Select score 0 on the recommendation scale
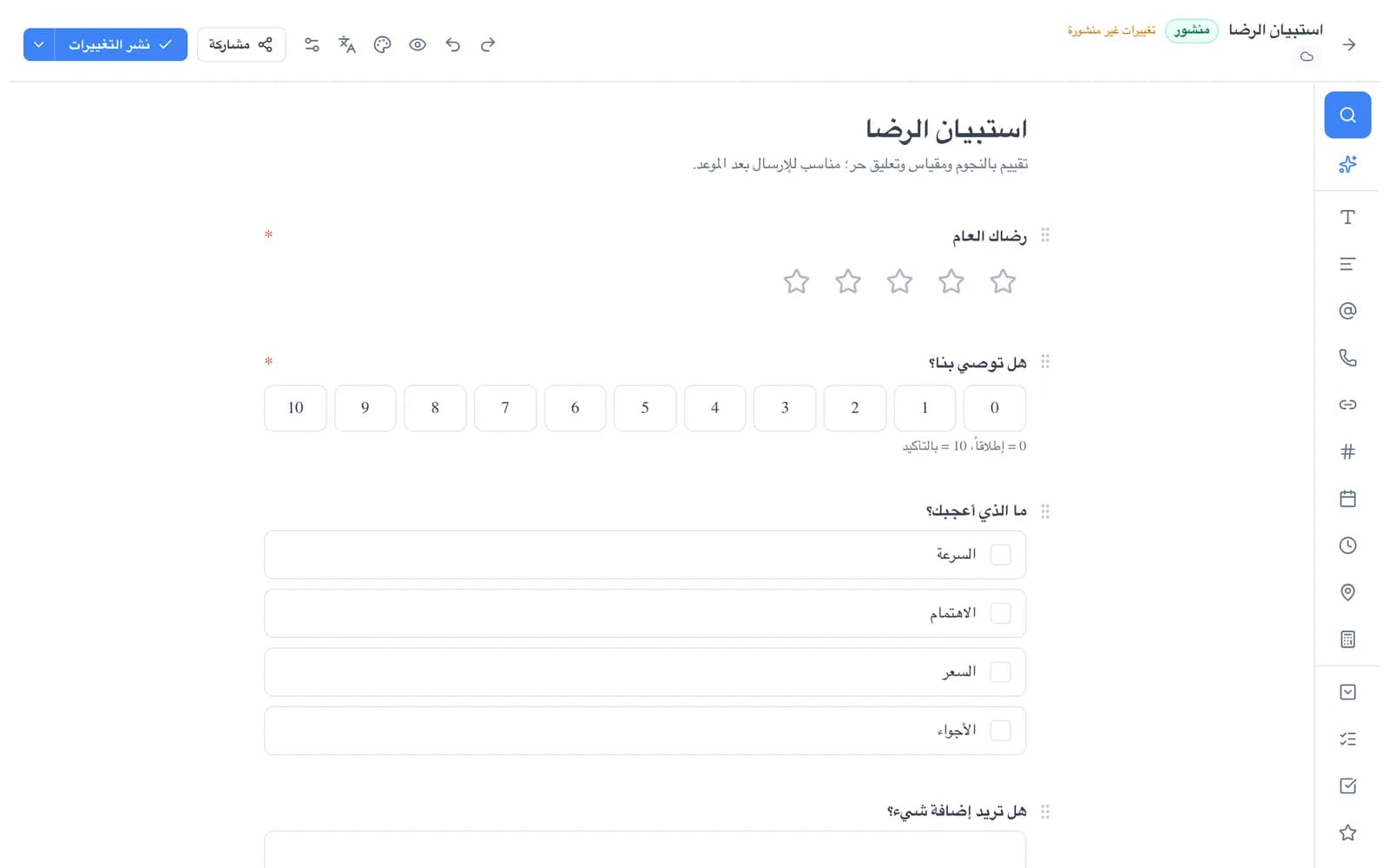1389x868 pixels. 995,408
